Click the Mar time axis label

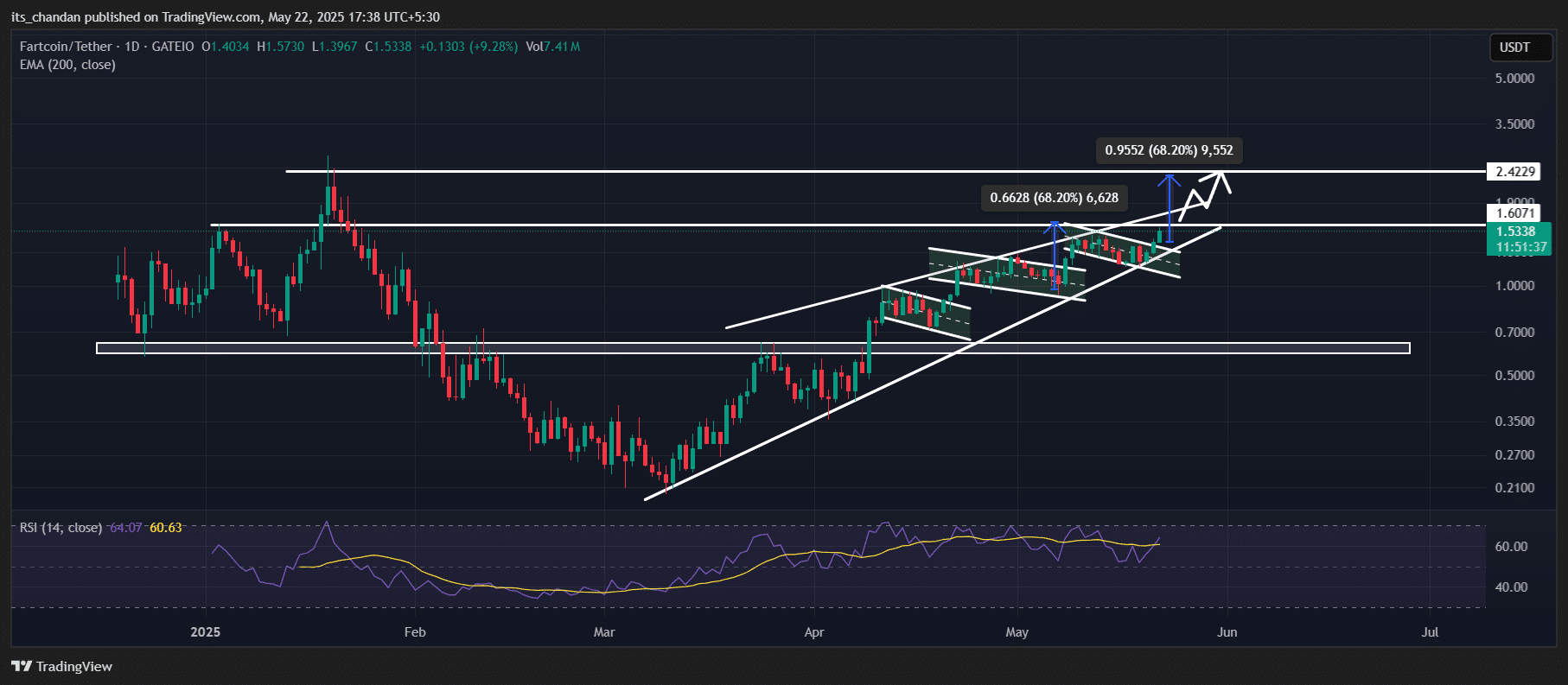coord(604,632)
